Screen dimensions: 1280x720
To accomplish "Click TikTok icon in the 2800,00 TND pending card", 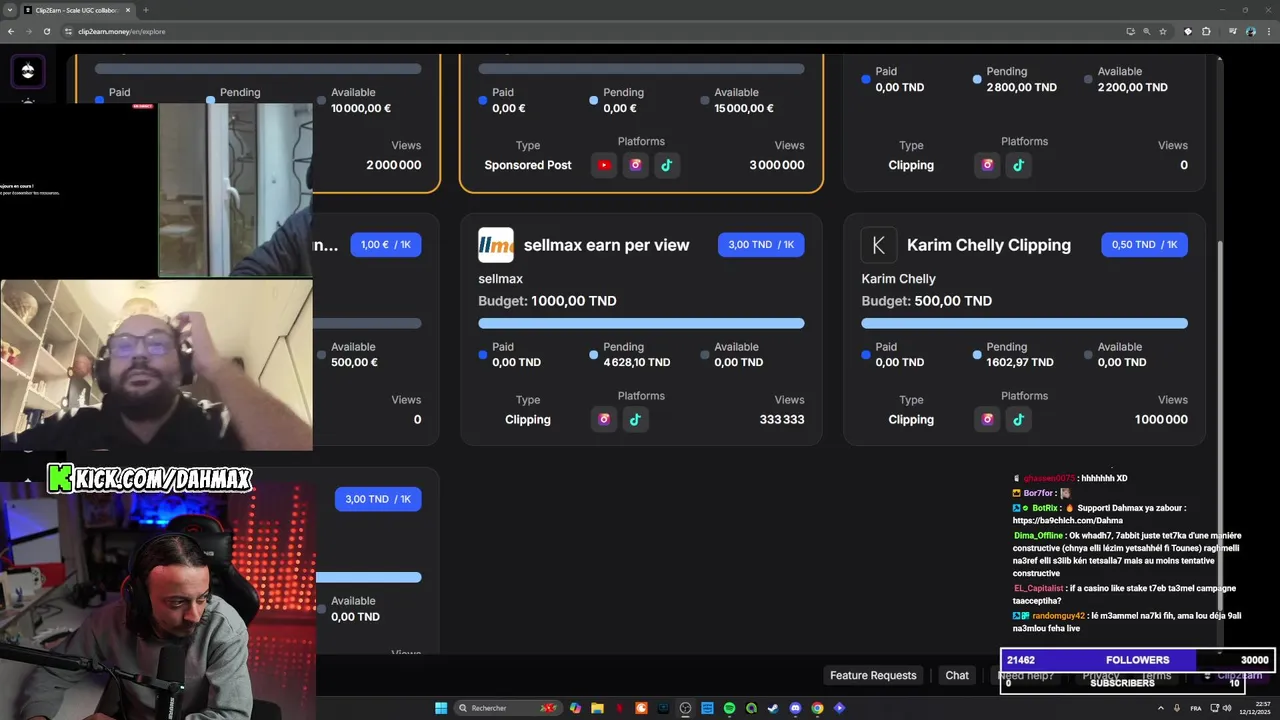I will (x=1018, y=165).
